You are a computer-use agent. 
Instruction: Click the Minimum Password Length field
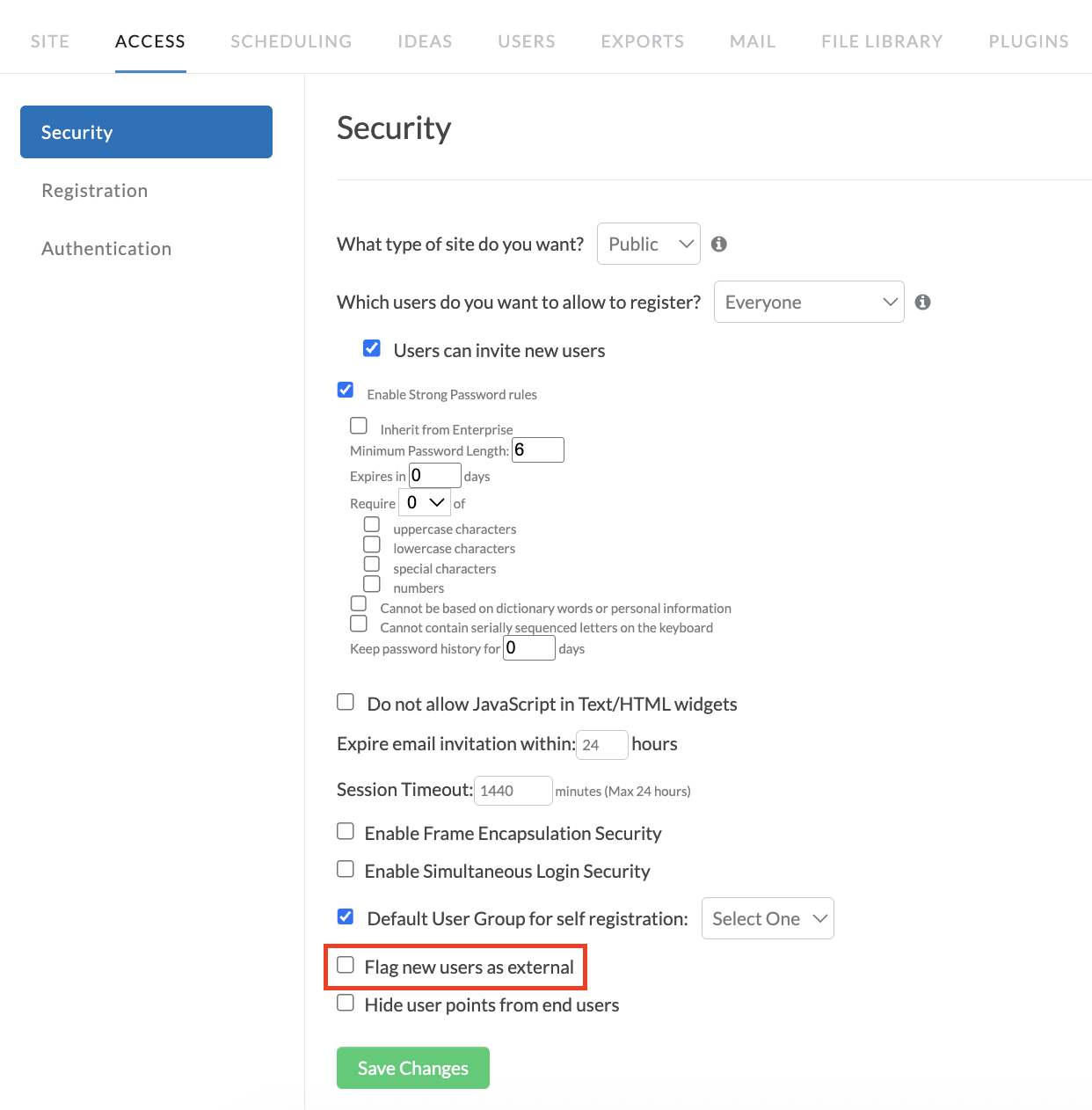[538, 449]
